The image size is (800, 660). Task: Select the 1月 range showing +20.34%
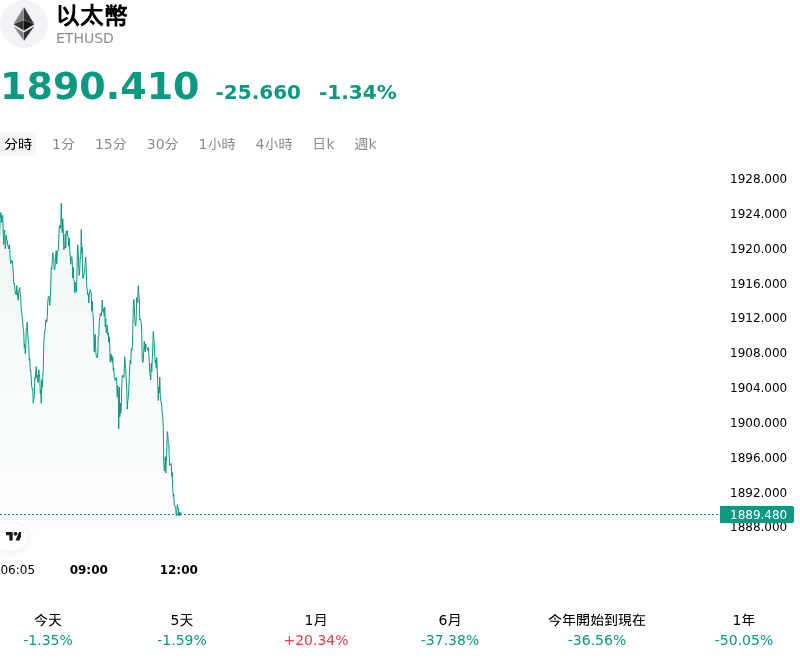316,630
